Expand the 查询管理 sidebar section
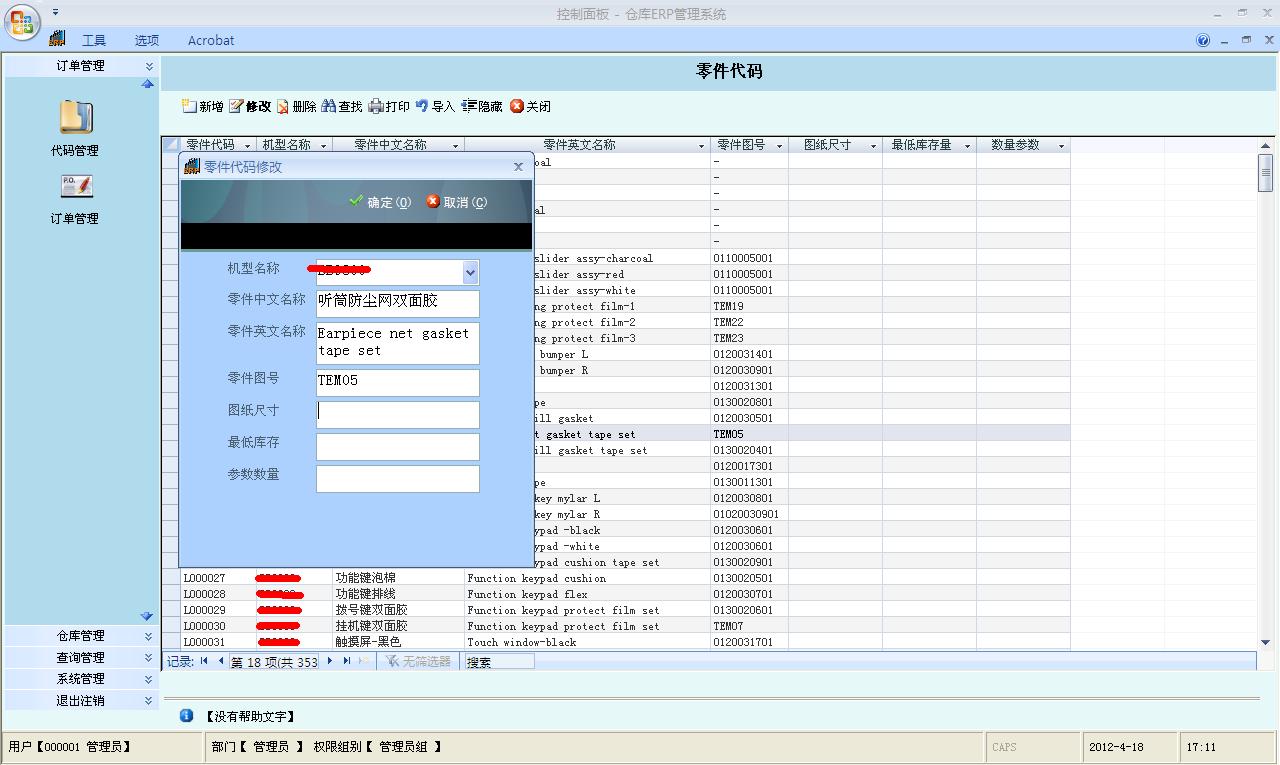Screen dimensions: 1280x765 pos(149,658)
